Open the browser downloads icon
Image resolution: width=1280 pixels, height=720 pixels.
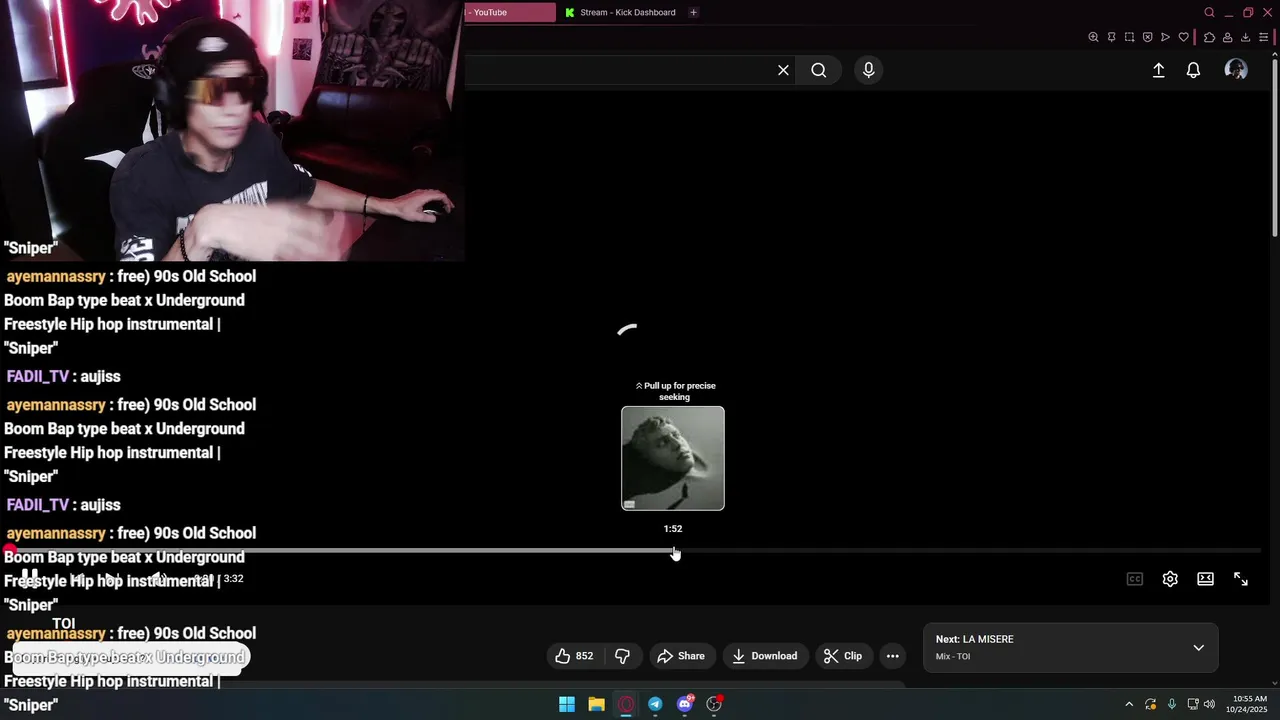point(1245,37)
